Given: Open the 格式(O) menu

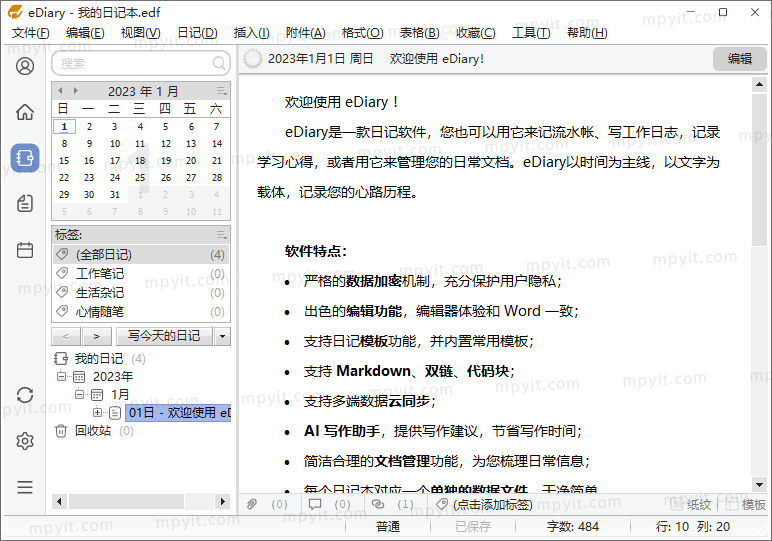Looking at the screenshot, I should pos(362,33).
